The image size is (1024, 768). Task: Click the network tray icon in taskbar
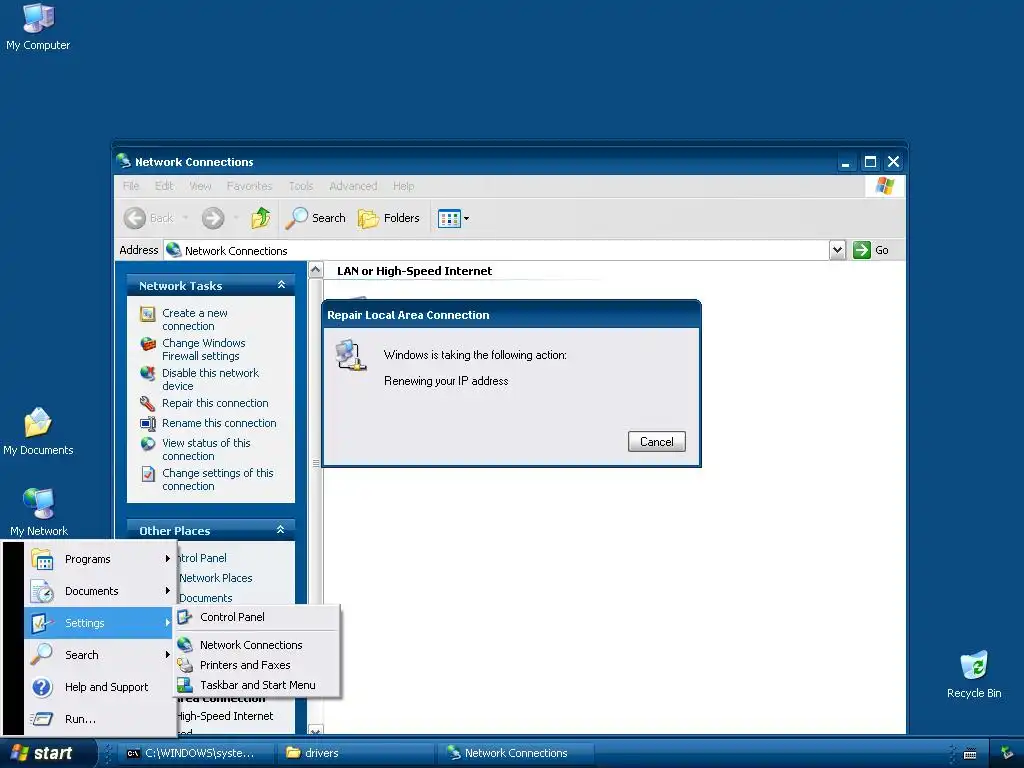[1007, 753]
